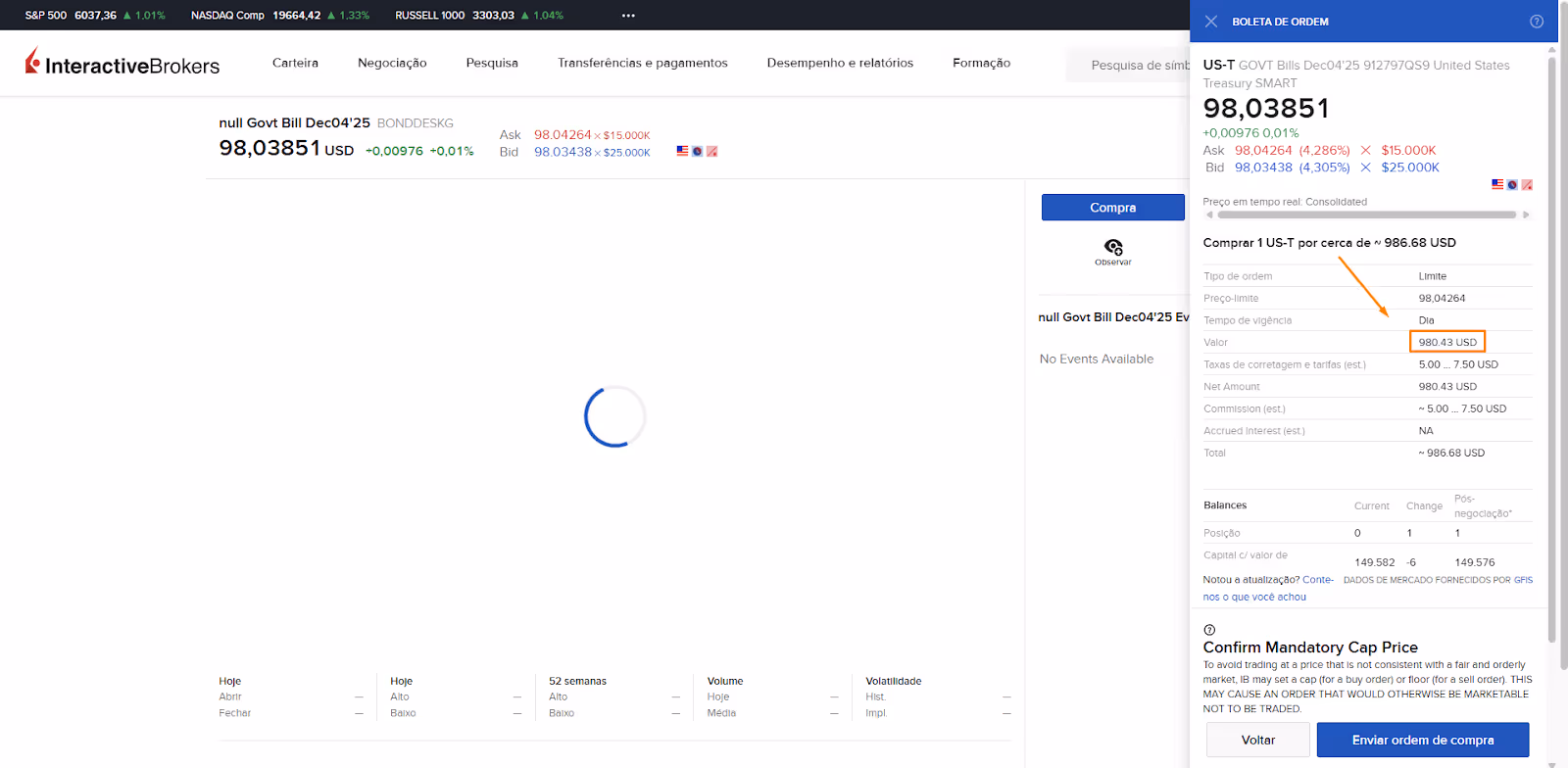
Task: Click the Volume statistics header
Action: click(725, 681)
